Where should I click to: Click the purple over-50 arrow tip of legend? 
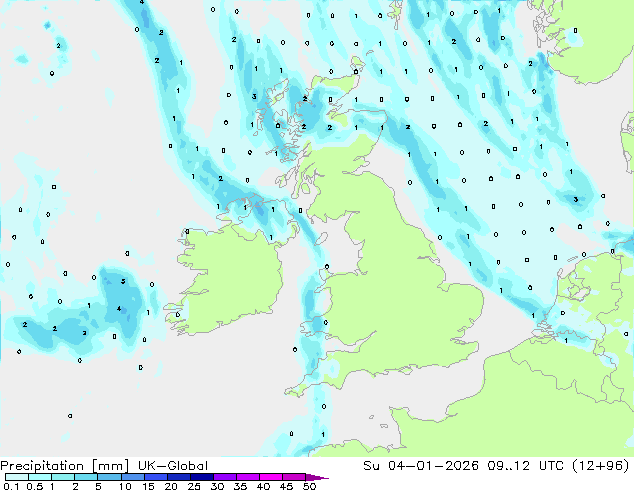tap(317, 477)
